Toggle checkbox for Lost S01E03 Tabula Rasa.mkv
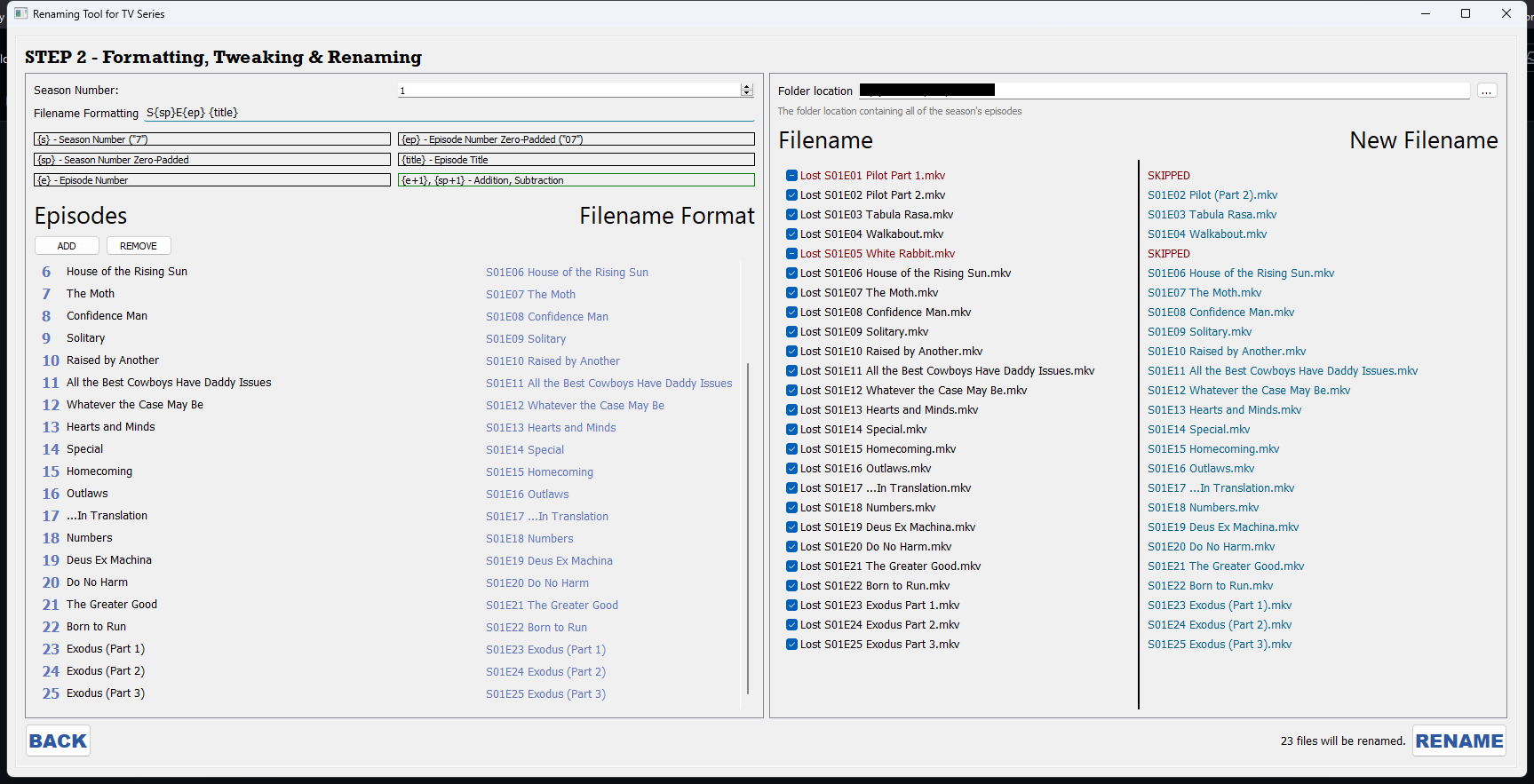Screen dimensions: 1534x784 tap(791, 215)
